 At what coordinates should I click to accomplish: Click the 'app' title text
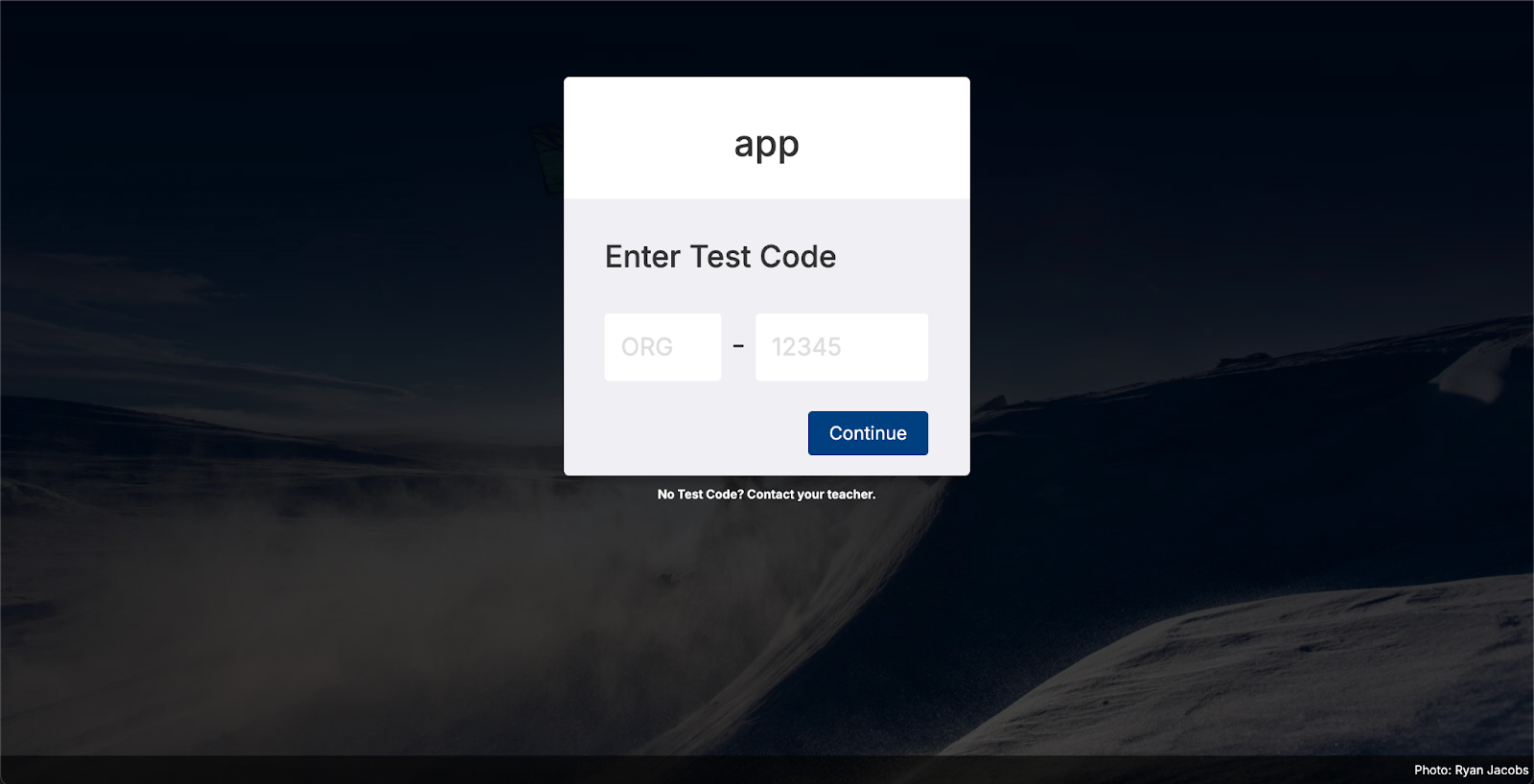(x=767, y=145)
